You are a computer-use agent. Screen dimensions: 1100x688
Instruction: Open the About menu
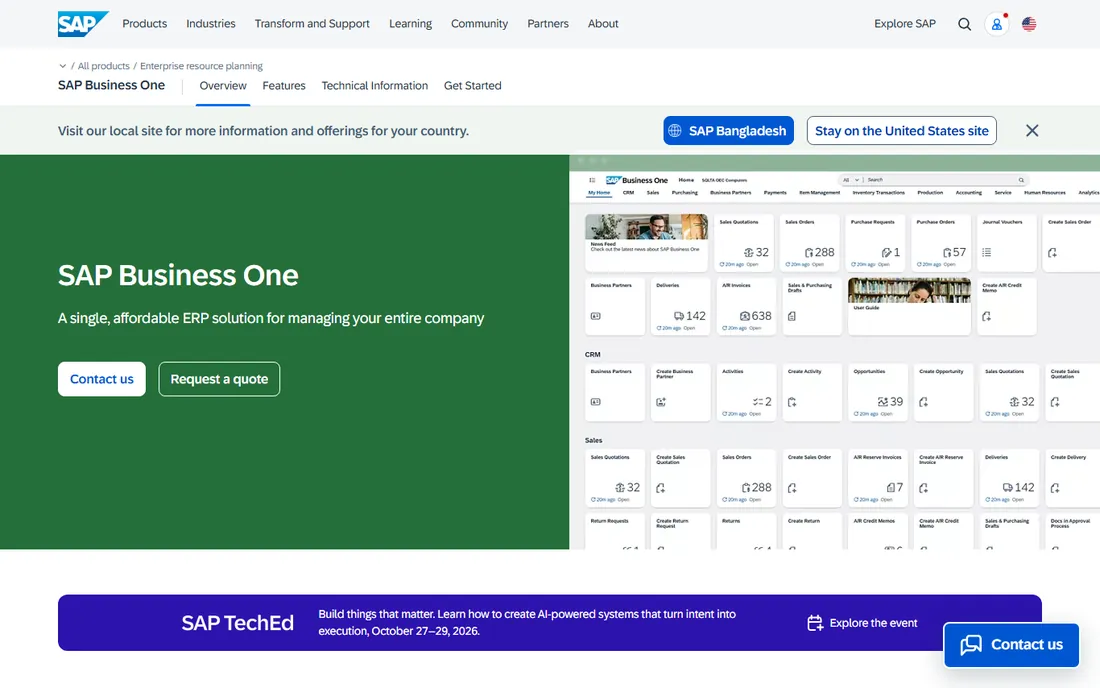tap(603, 24)
